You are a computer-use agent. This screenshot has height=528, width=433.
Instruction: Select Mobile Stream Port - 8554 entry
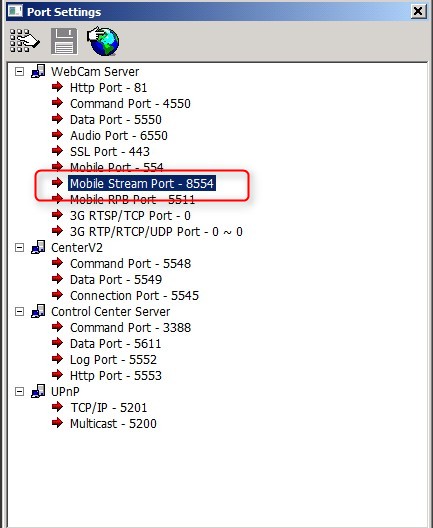point(142,184)
